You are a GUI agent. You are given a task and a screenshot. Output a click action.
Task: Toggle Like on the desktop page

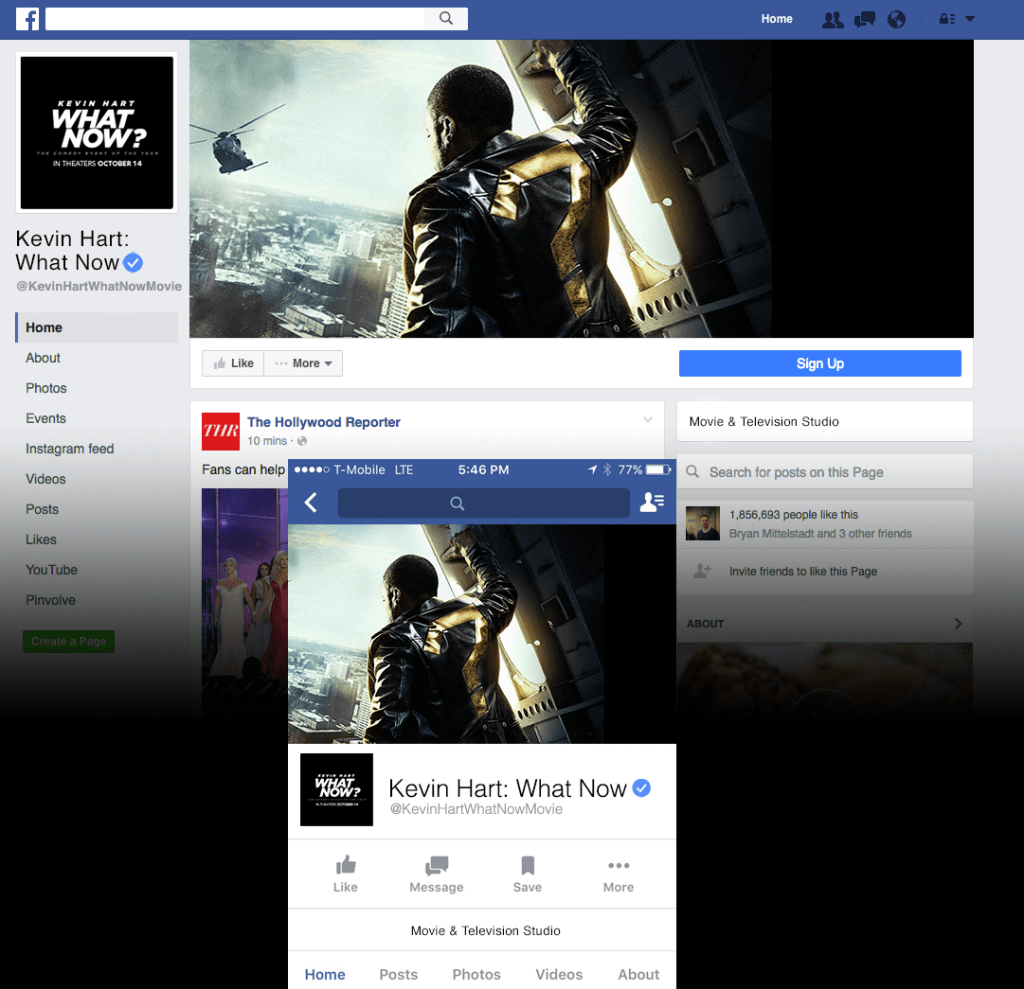coord(234,364)
